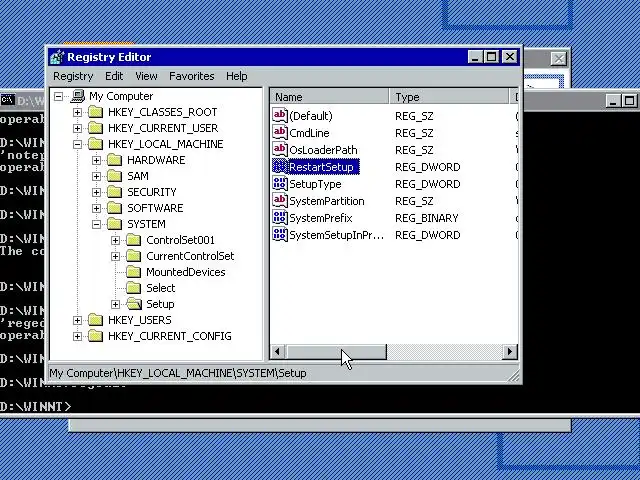Click the status bar registry path text

pos(178,373)
